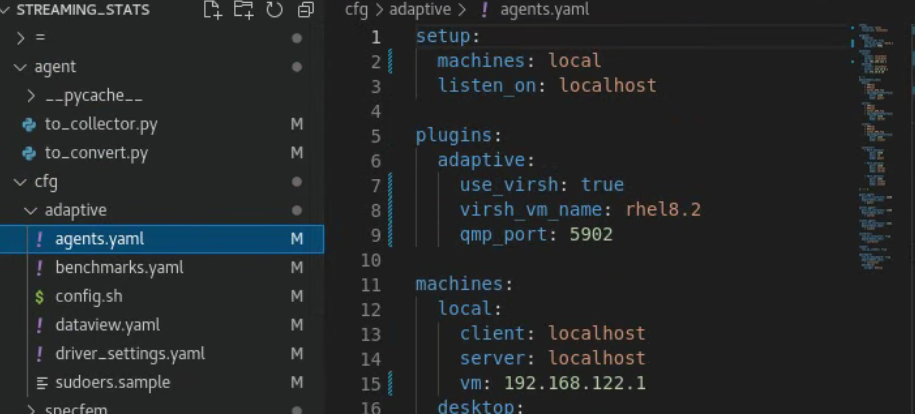Click the minimap code overview
The height and width of the screenshot is (414, 915).
tap(877, 146)
